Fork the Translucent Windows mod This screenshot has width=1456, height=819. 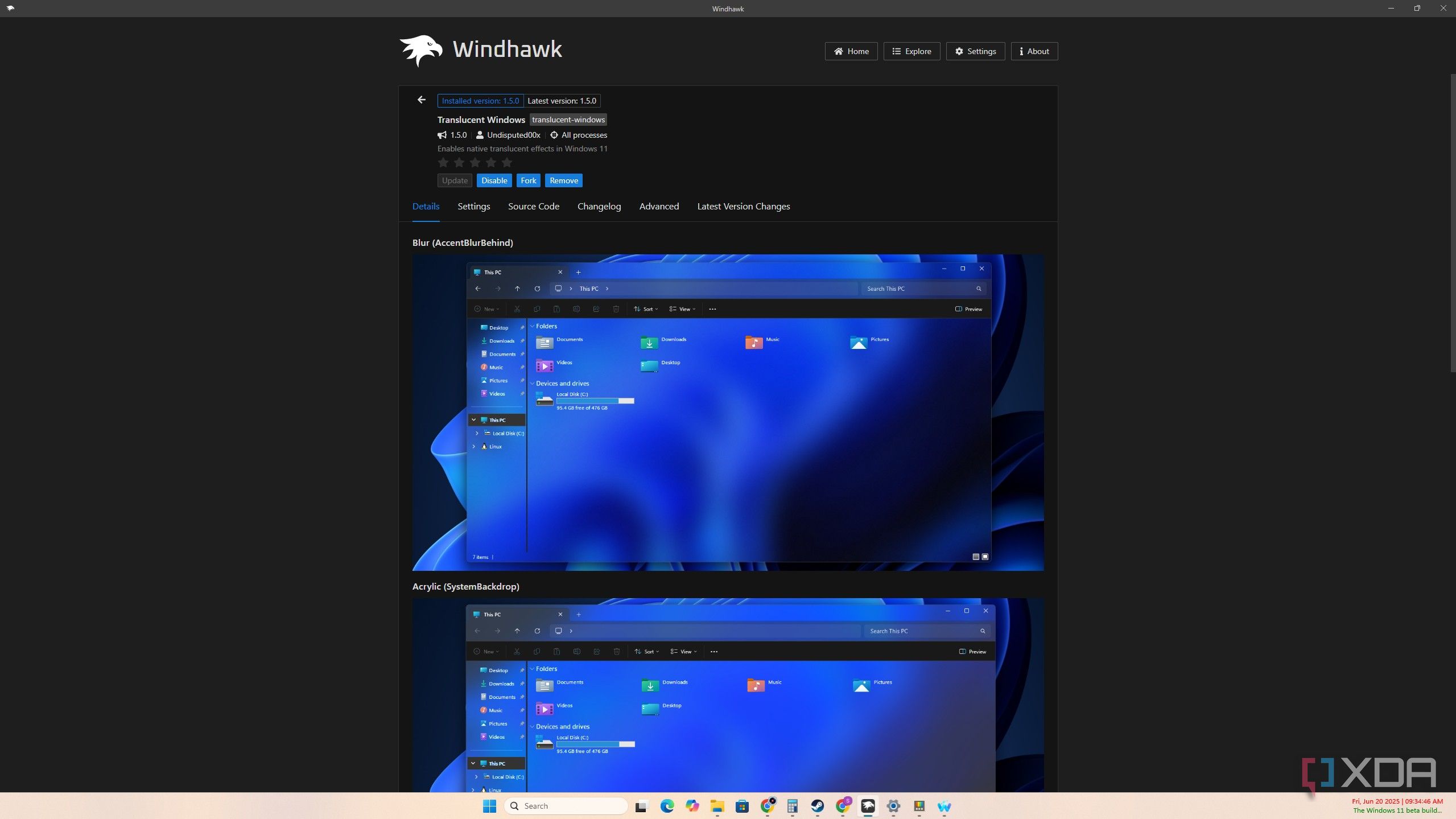[x=528, y=180]
